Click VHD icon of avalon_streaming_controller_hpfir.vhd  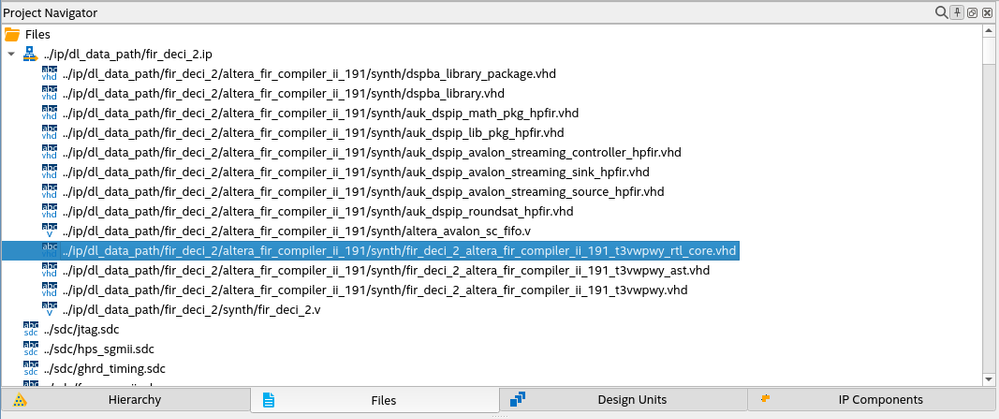click(x=49, y=152)
